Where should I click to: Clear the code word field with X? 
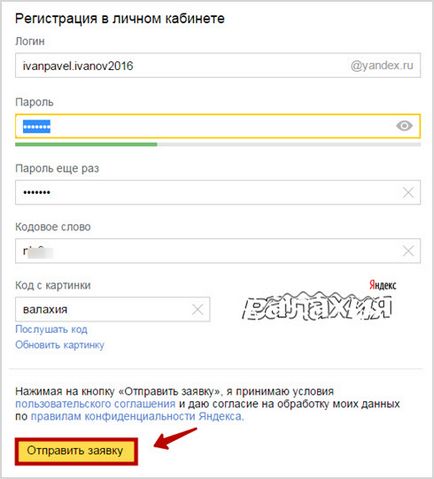408,251
